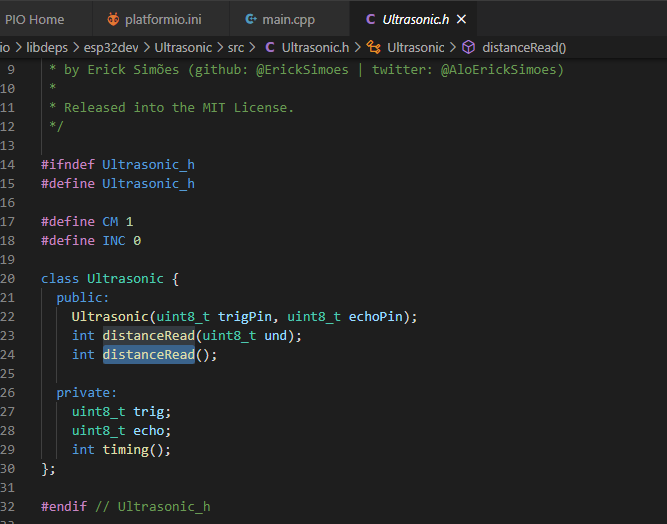Close the Ultrasonic.h editor tab
Image resolution: width=667 pixels, height=524 pixels.
point(461,19)
